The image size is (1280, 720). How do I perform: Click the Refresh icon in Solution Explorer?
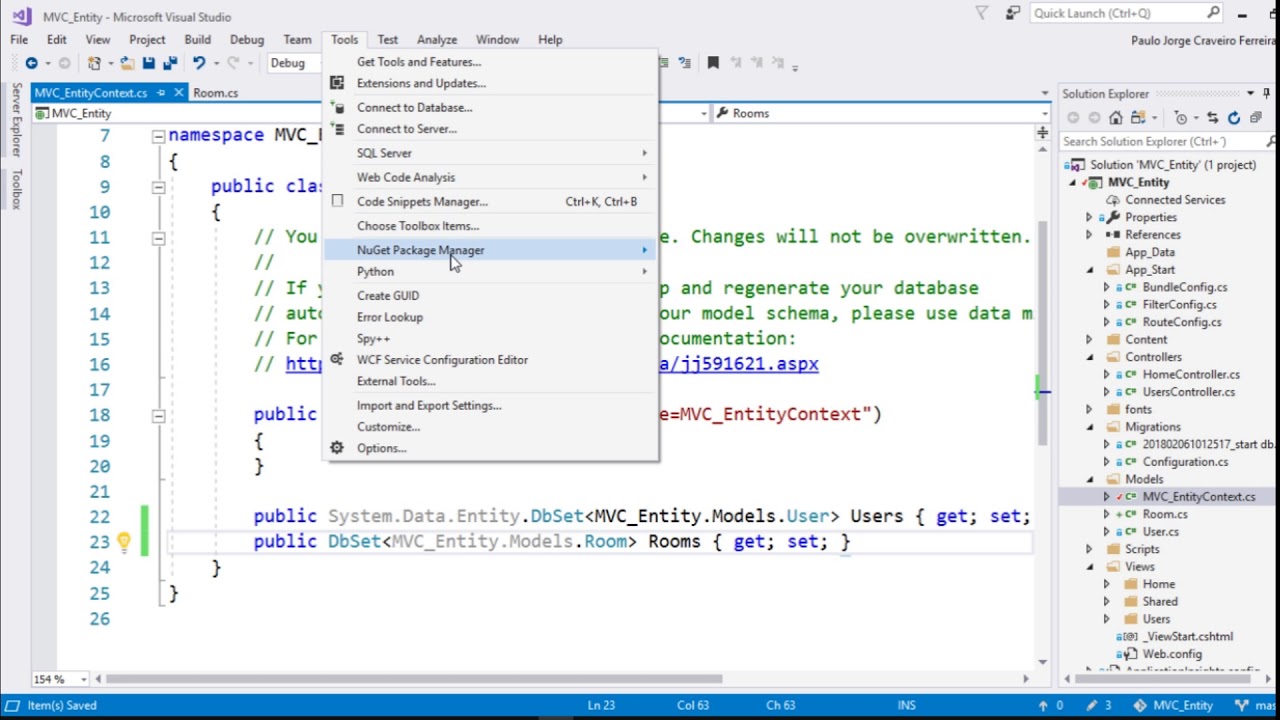(1234, 118)
